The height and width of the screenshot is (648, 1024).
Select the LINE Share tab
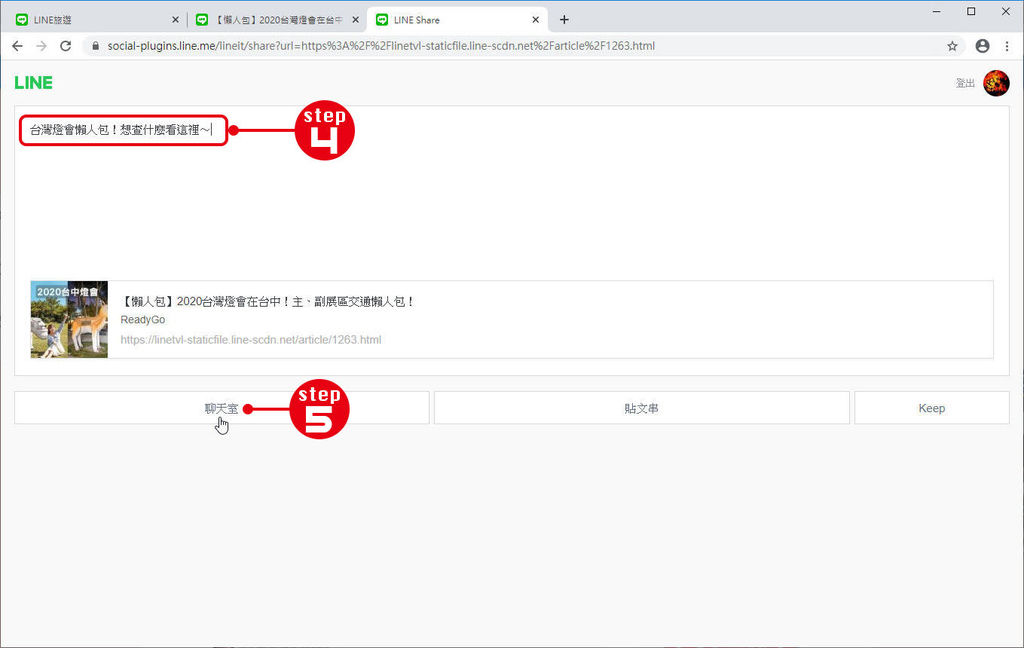457,20
